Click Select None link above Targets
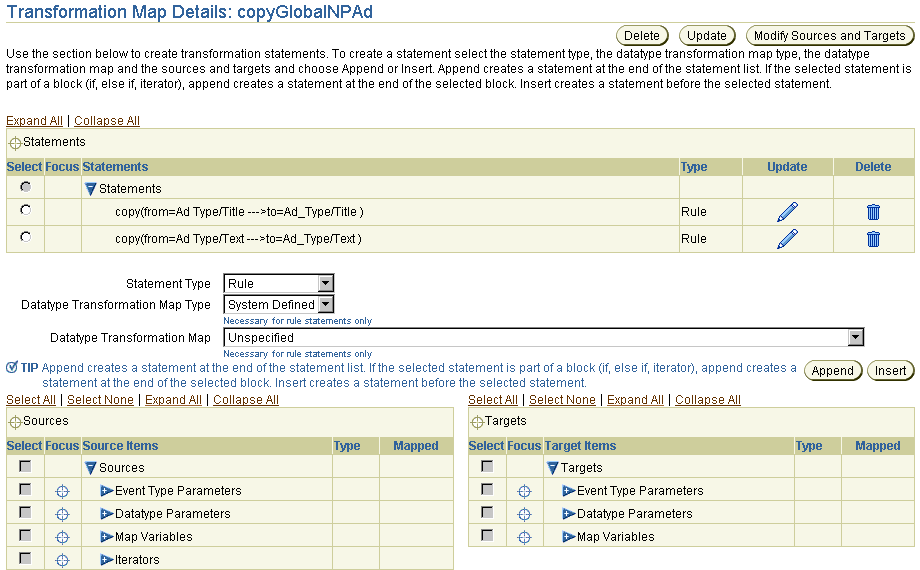The image size is (920, 570). pyautogui.click(x=562, y=400)
